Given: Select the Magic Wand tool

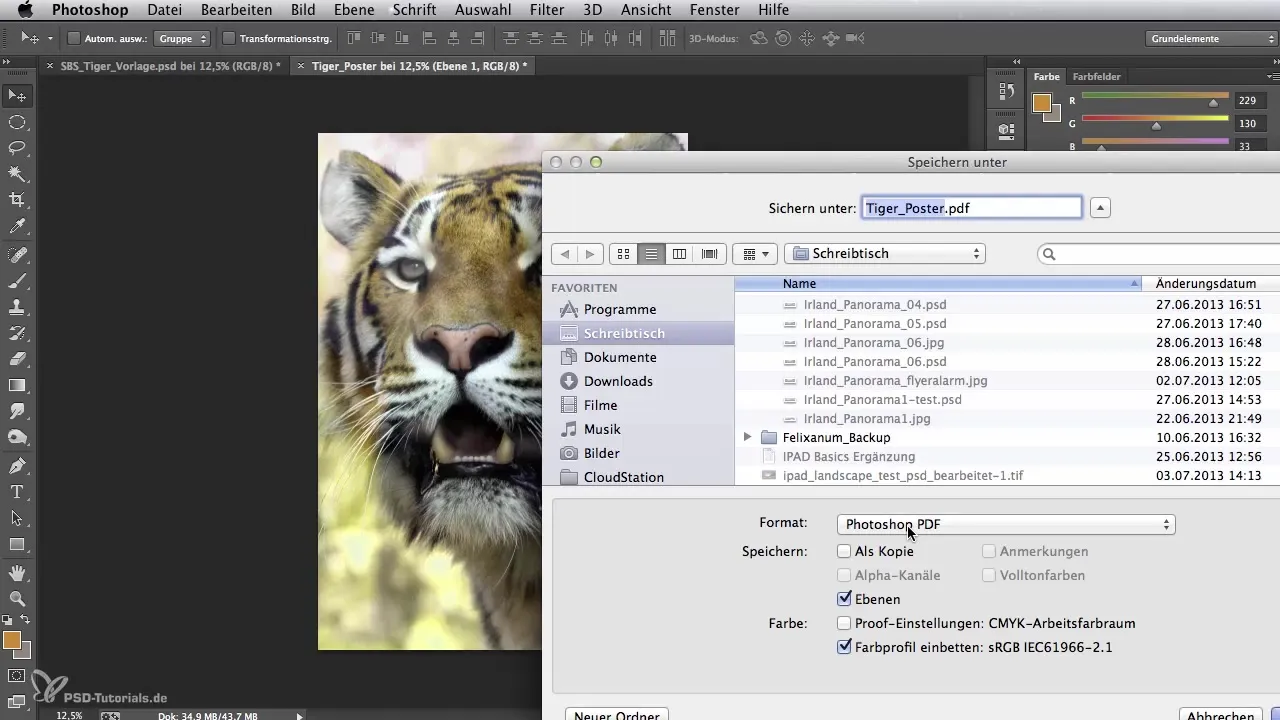Looking at the screenshot, I should (17, 174).
